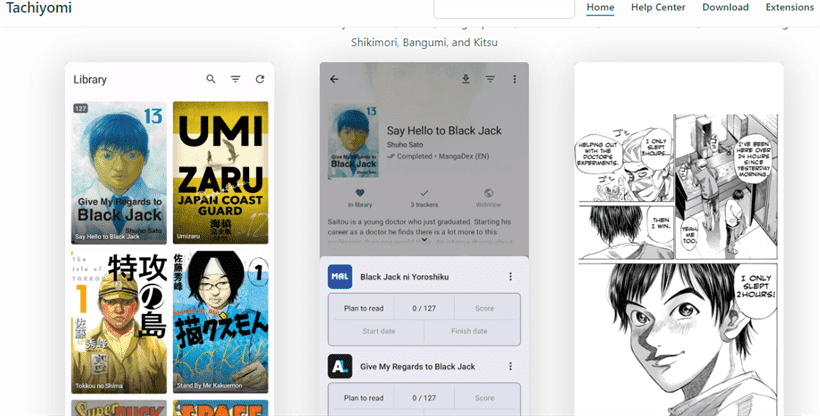Screen dimensions: 820x416
Task: Click the manga details cover thumbnail
Action: 354,140
